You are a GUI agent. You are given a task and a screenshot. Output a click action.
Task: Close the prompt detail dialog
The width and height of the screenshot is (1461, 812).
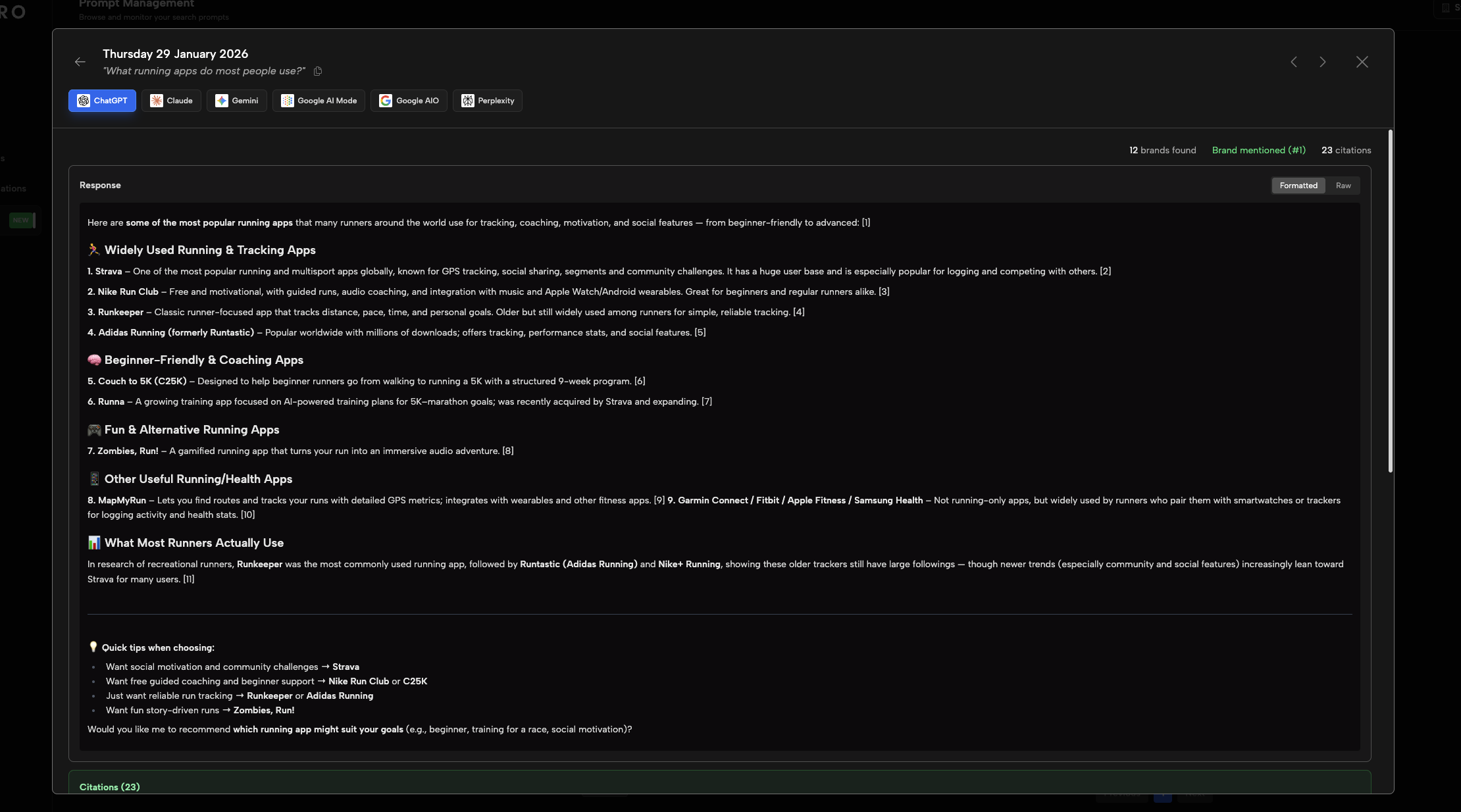tap(1362, 62)
